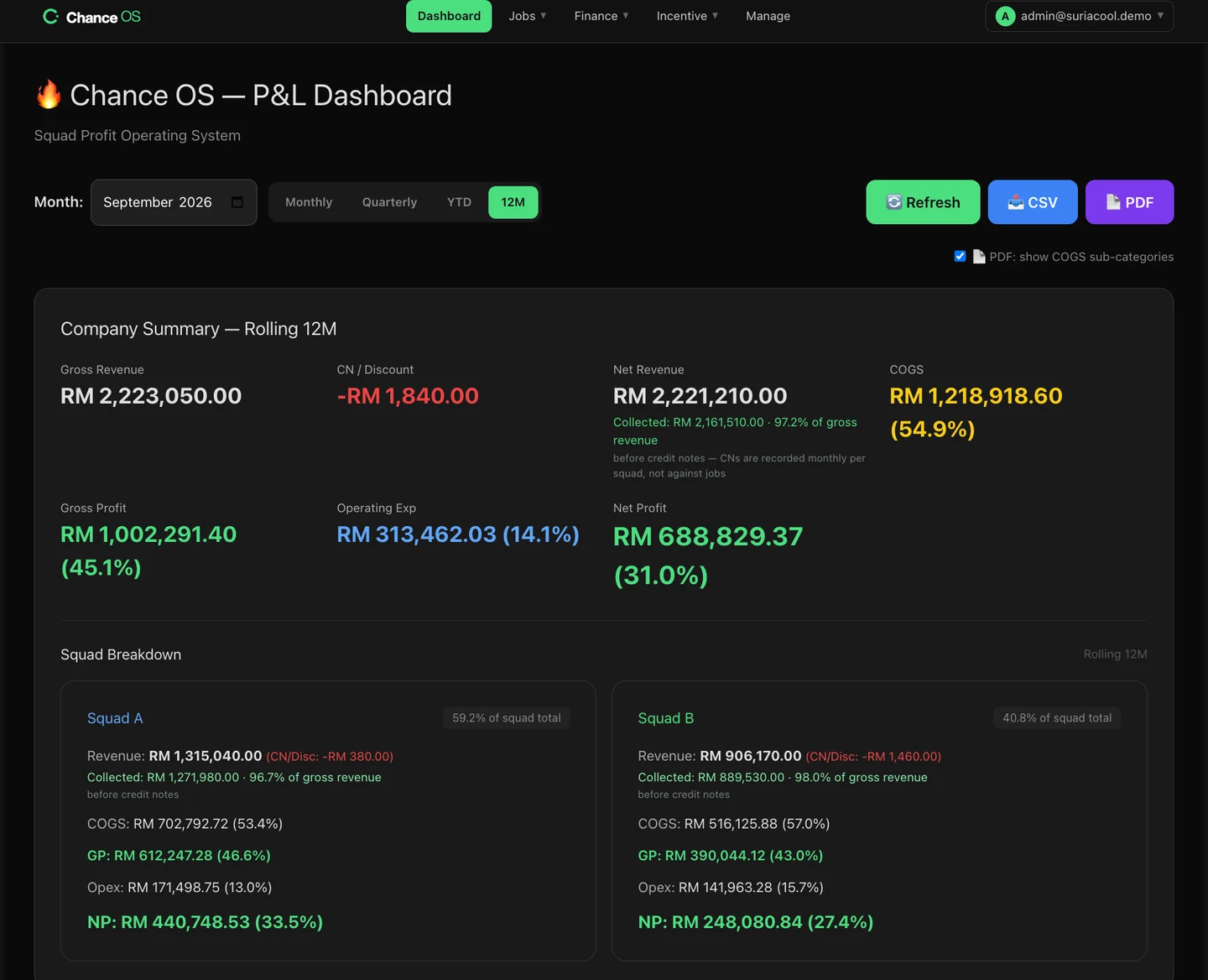Screen dimensions: 1208x980
Task: Select the YTD period view
Action: click(459, 202)
